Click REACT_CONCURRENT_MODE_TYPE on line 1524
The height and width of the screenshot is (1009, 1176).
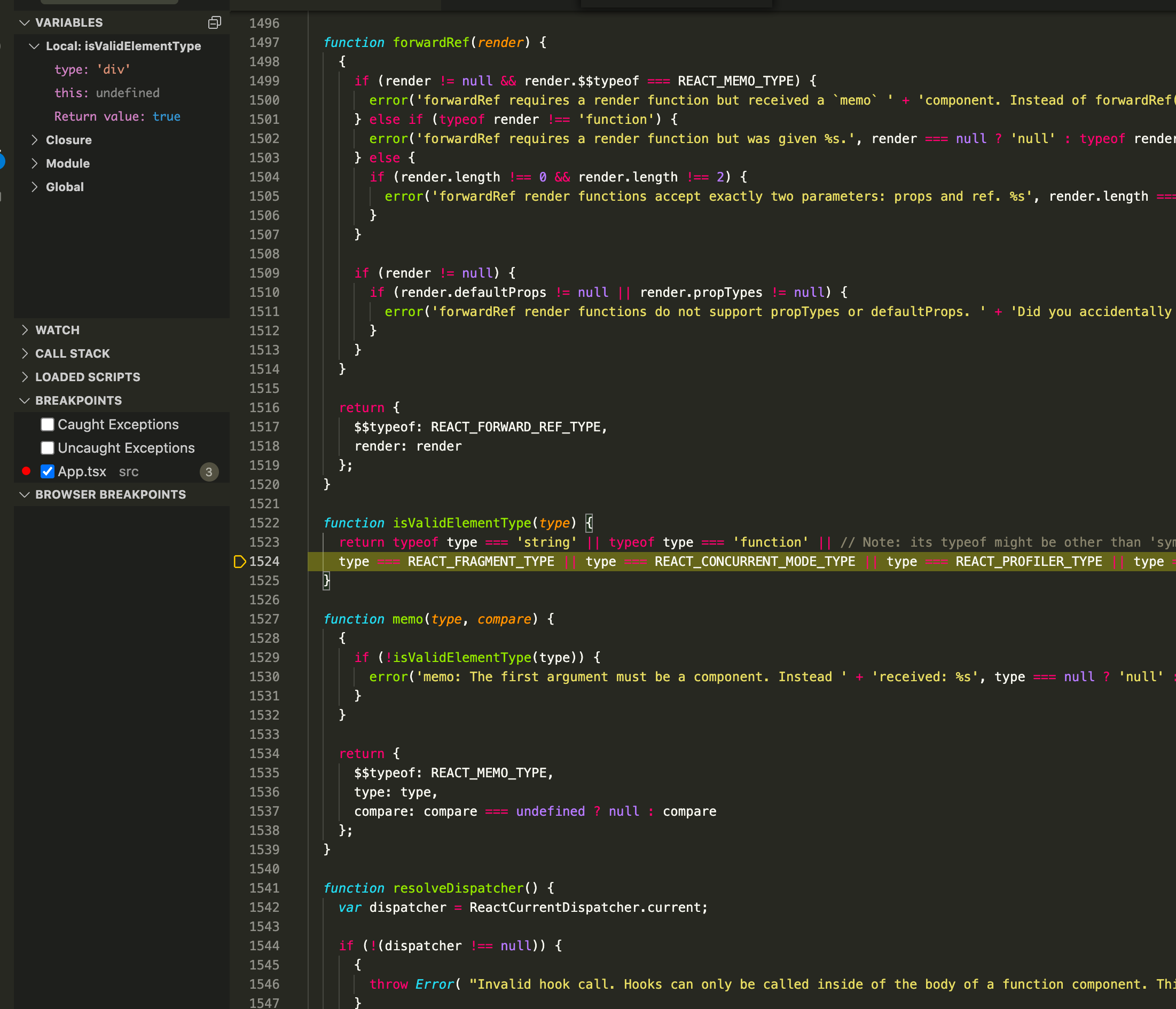755,561
